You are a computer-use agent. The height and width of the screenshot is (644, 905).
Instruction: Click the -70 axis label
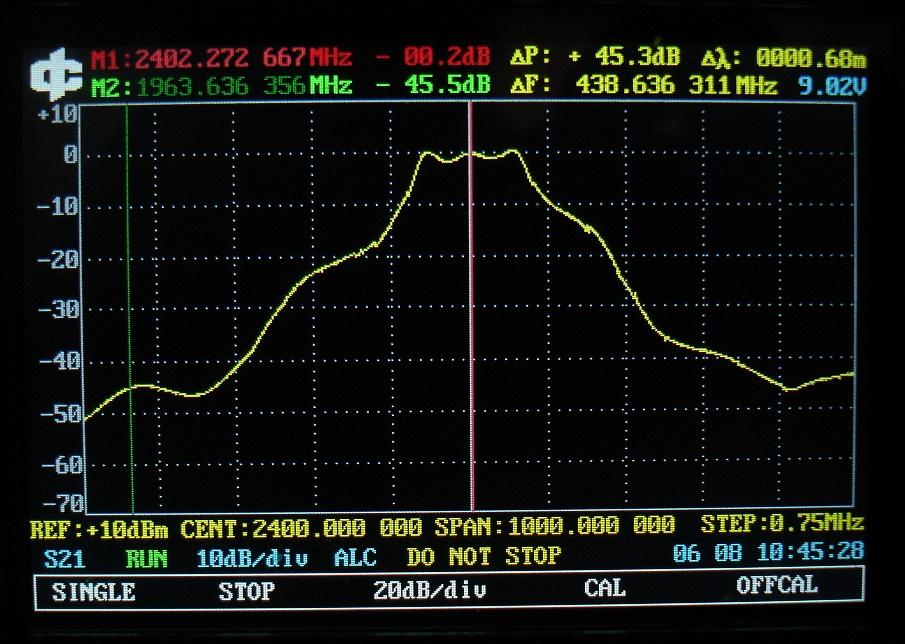coord(63,503)
